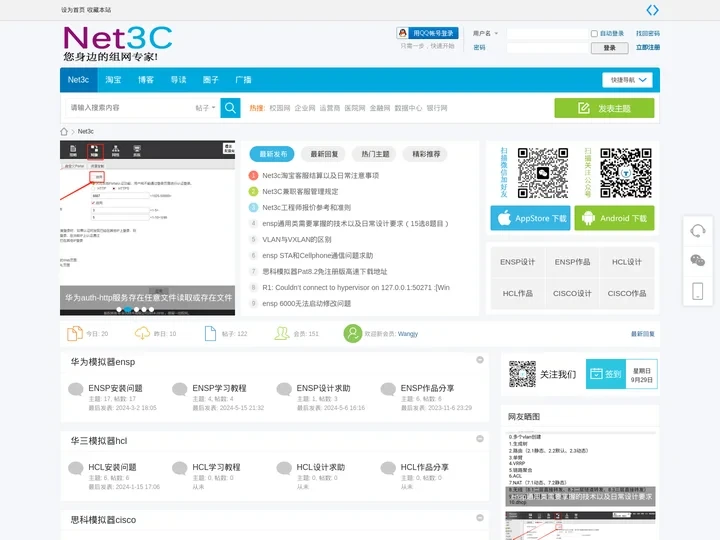Open the HCL作品 category tile
Image resolution: width=720 pixels, height=540 pixels.
(518, 293)
